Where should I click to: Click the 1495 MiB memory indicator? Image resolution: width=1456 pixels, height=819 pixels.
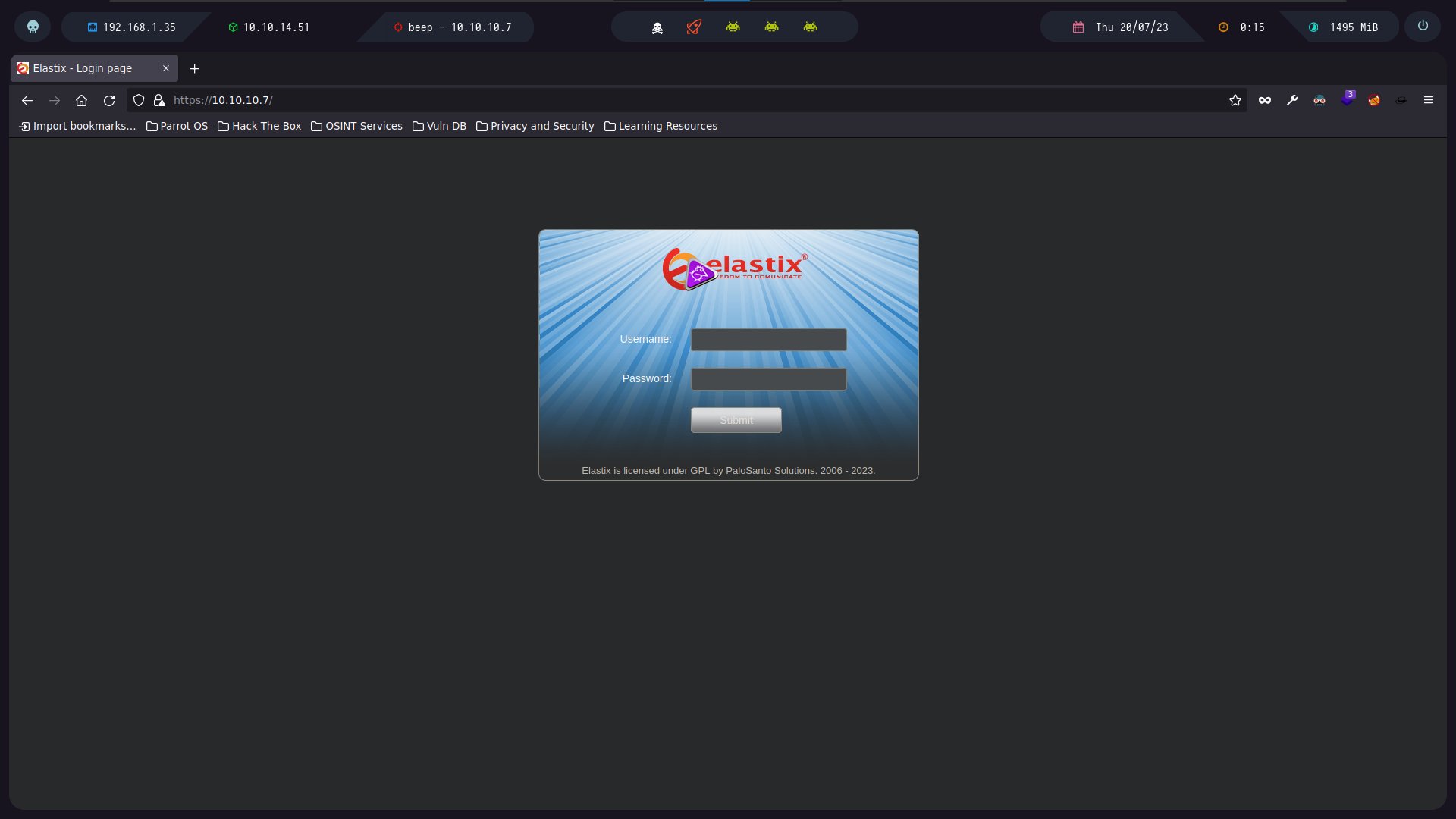pyautogui.click(x=1344, y=27)
